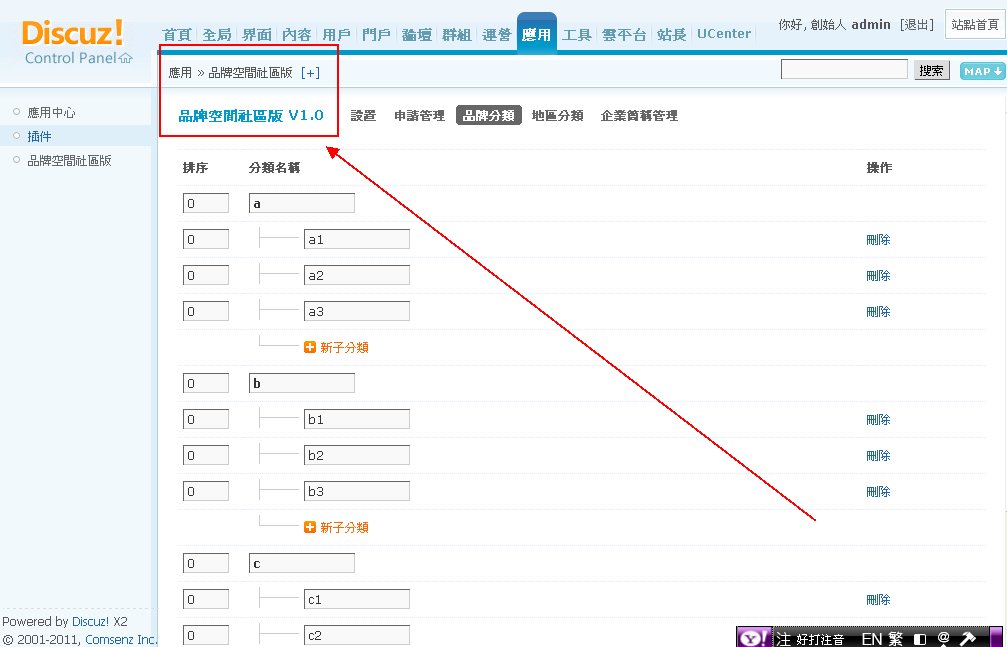This screenshot has width=1007, height=647.
Task: Open 插件 in the left sidebar
Action: pyautogui.click(x=39, y=136)
